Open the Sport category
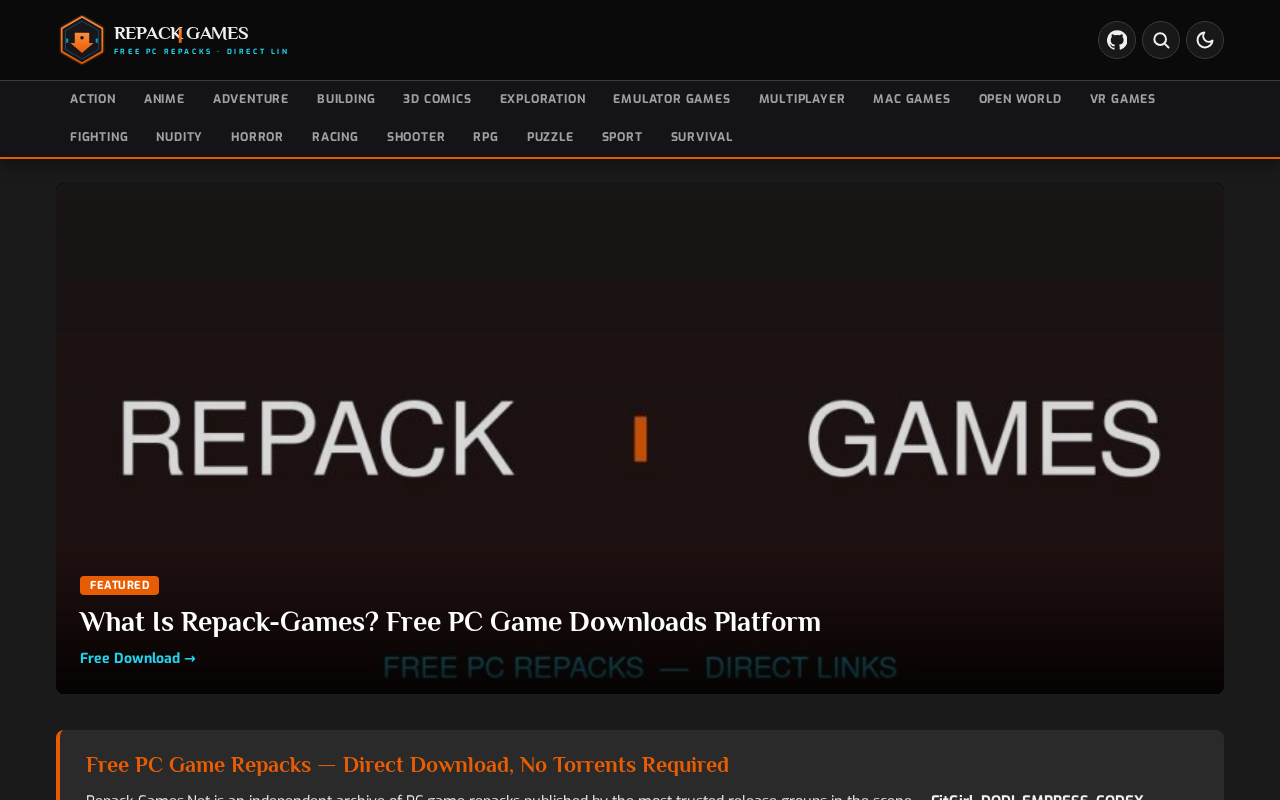 point(622,137)
